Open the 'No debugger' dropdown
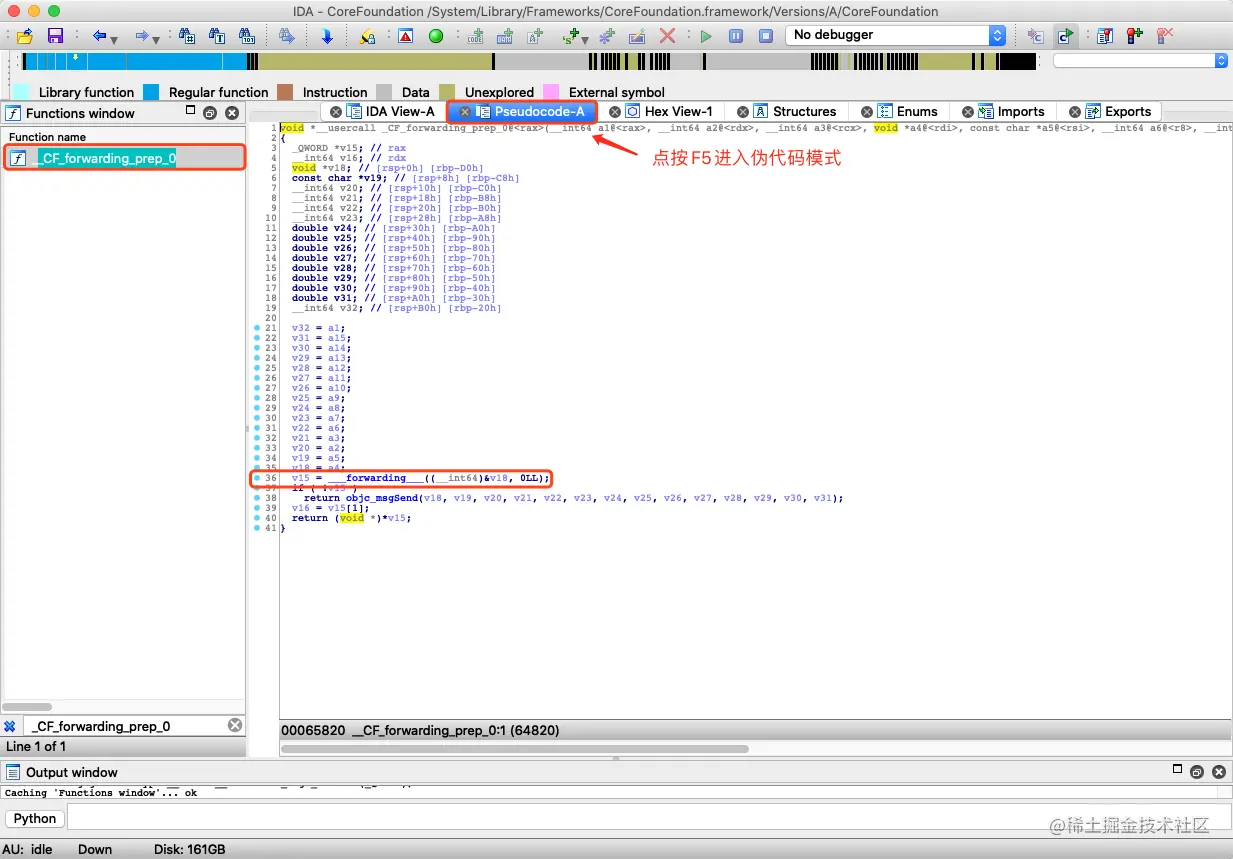This screenshot has height=859, width=1233. pyautogui.click(x=896, y=35)
